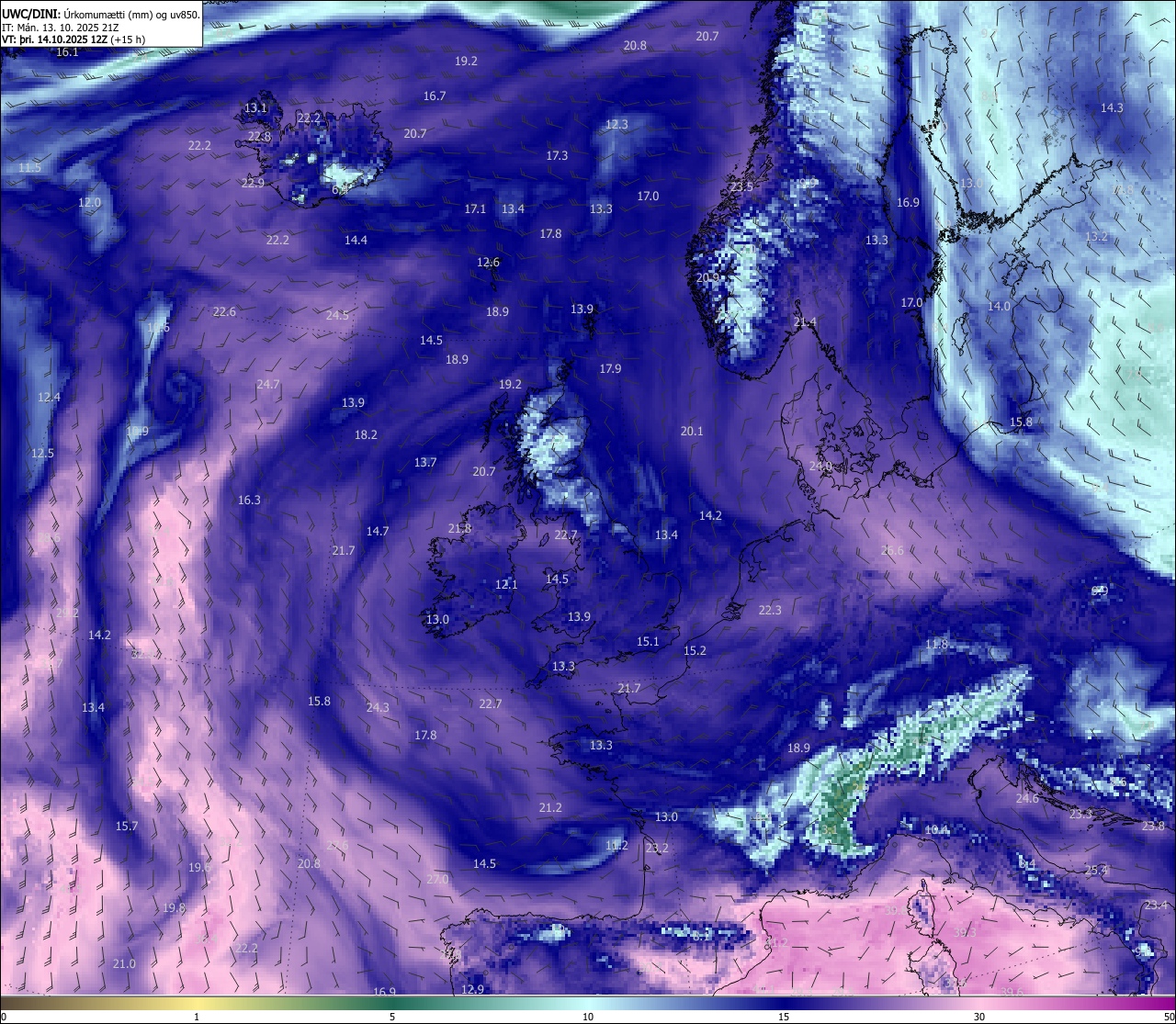Select the 12.1 value over Ireland

[506, 585]
